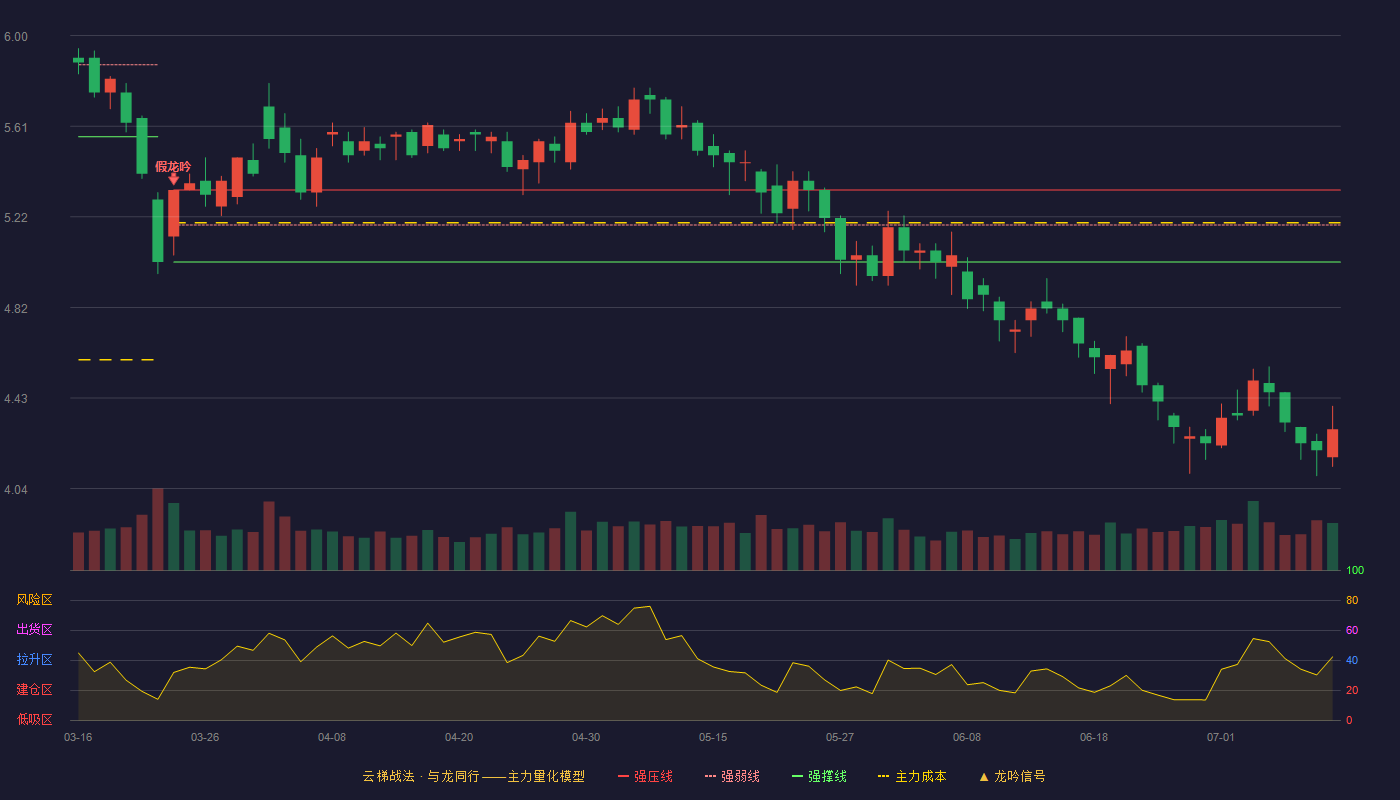Select the 风险区 zone label
Image resolution: width=1400 pixels, height=800 pixels.
point(34,600)
